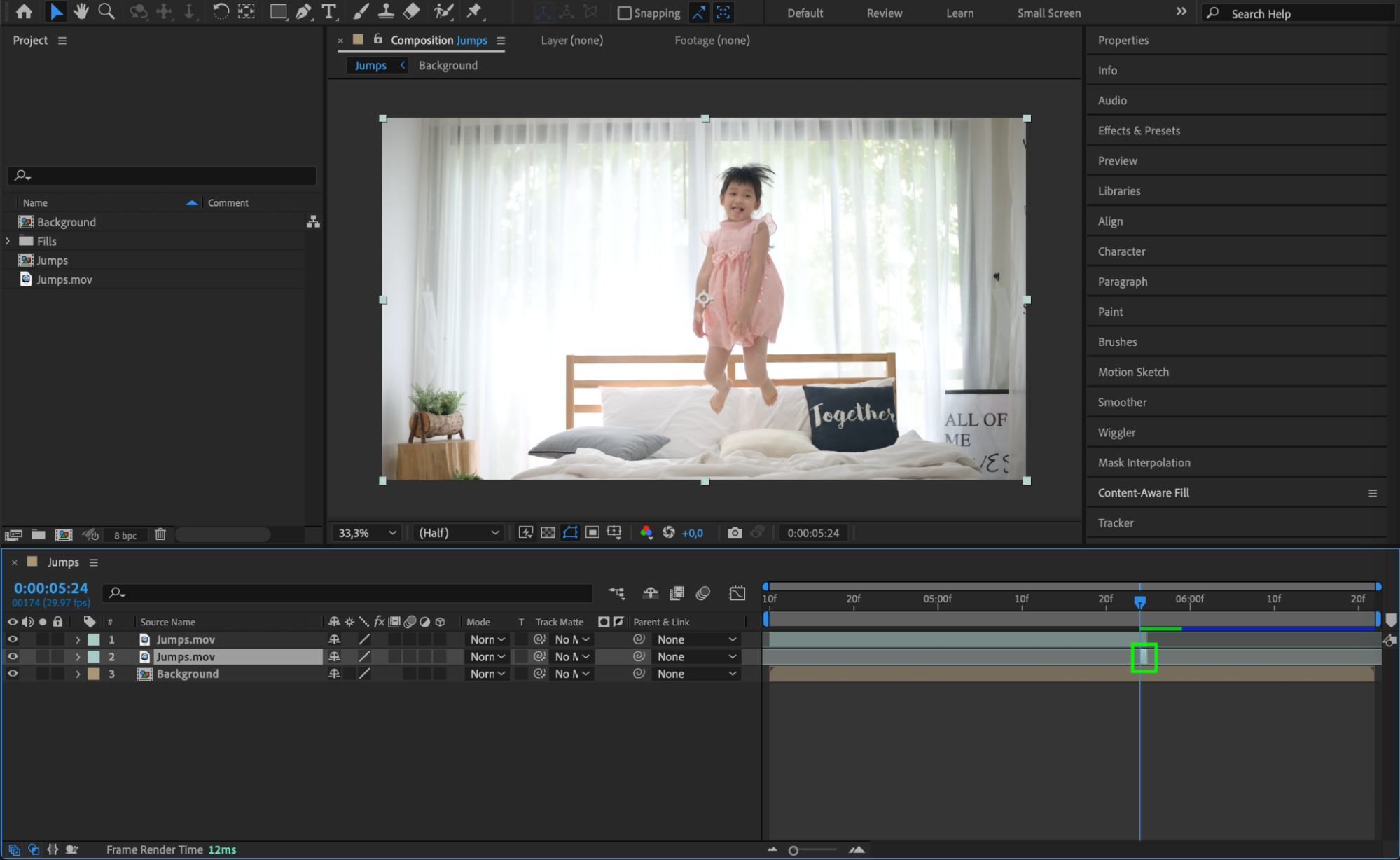Select the Clone Stamp tool
This screenshot has width=1400, height=860.
pyautogui.click(x=386, y=11)
